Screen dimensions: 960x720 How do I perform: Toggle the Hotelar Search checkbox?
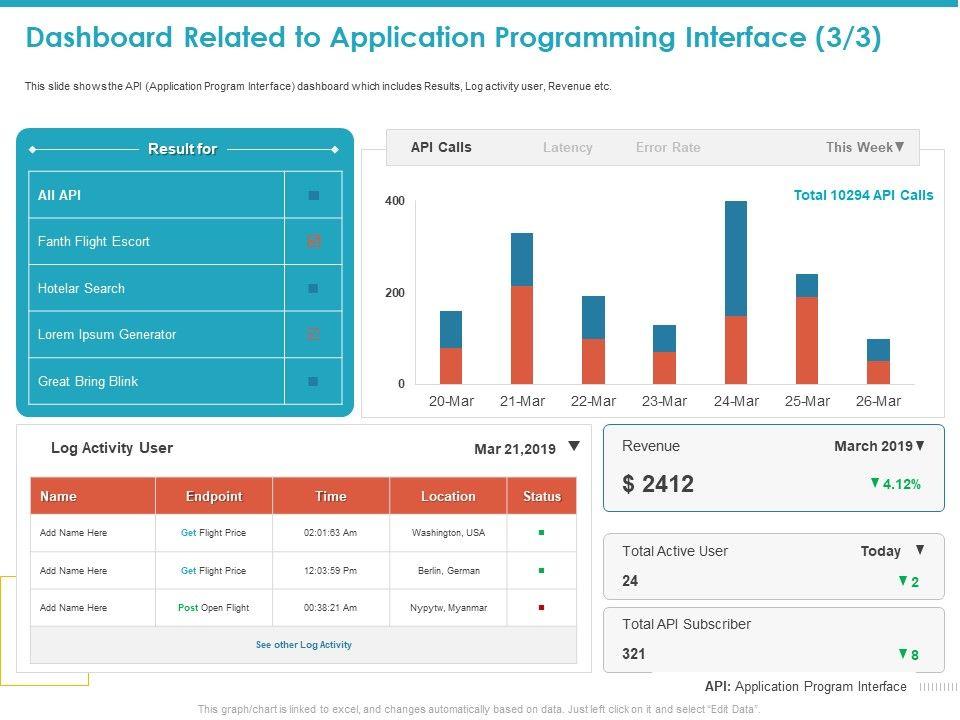tap(313, 289)
